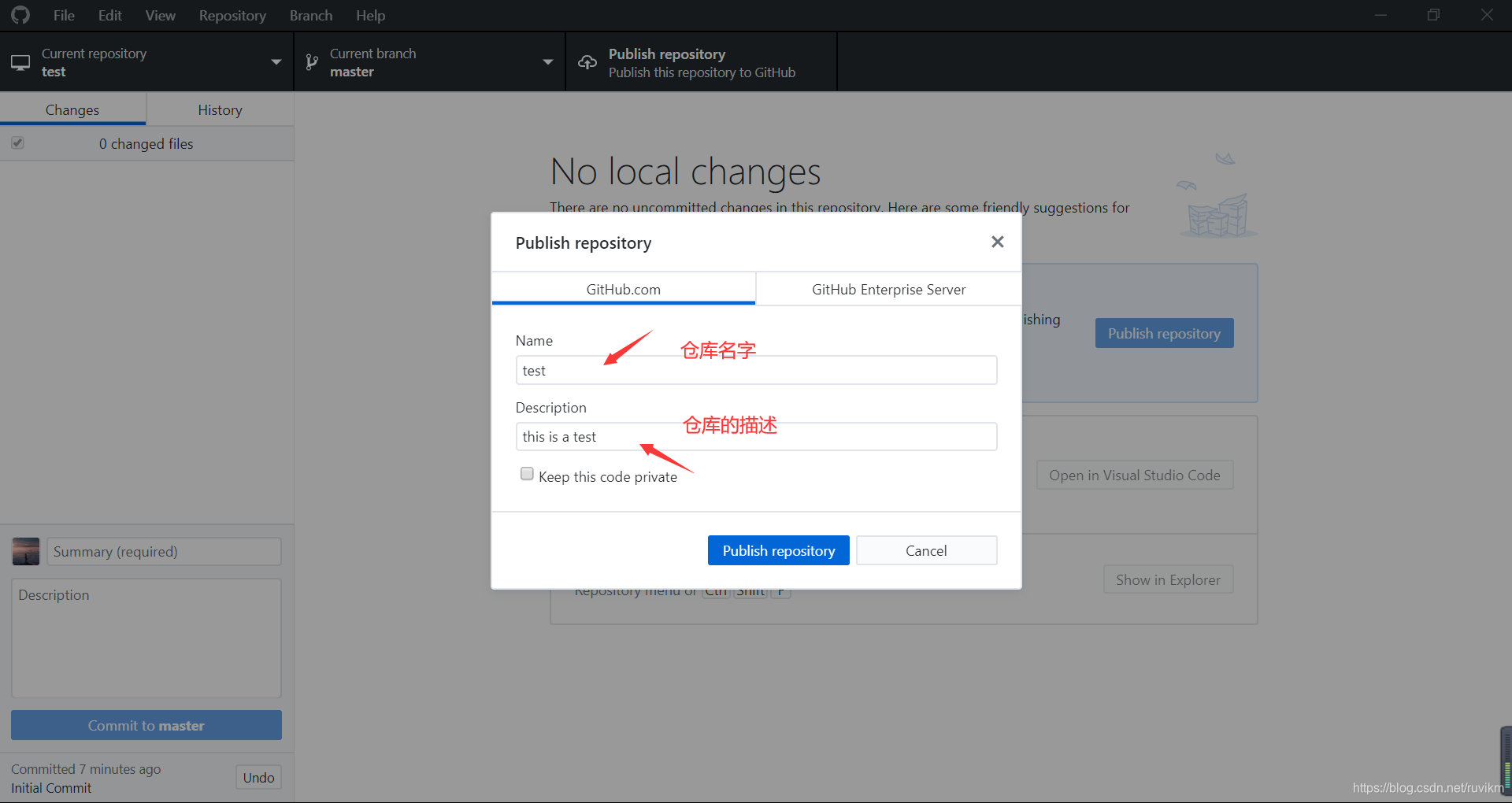Expand the Current repository dropdown arrow
The width and height of the screenshot is (1512, 803).
coord(276,62)
